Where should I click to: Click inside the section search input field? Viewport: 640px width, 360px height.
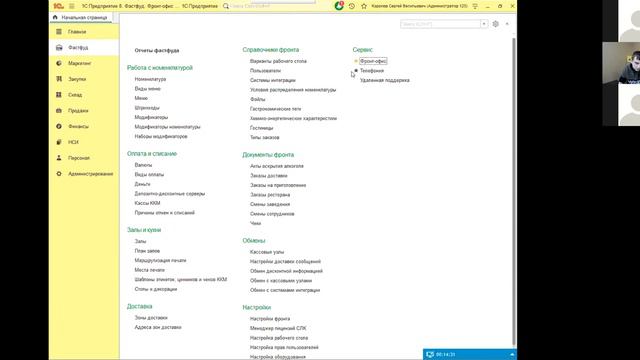click(x=440, y=24)
